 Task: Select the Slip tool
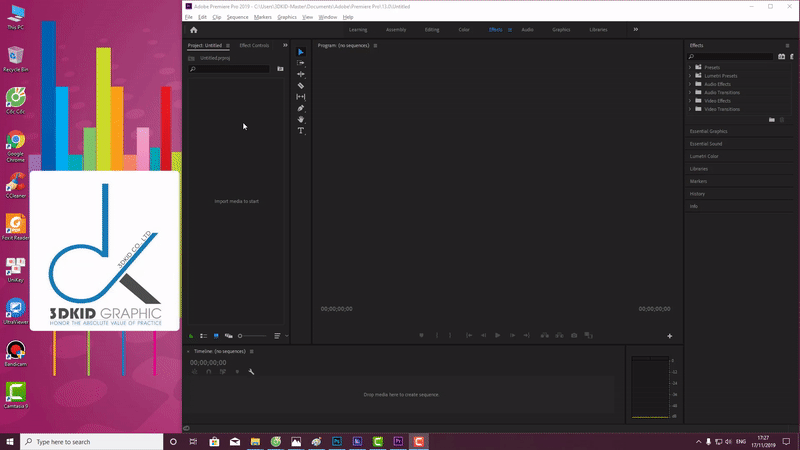click(x=301, y=97)
